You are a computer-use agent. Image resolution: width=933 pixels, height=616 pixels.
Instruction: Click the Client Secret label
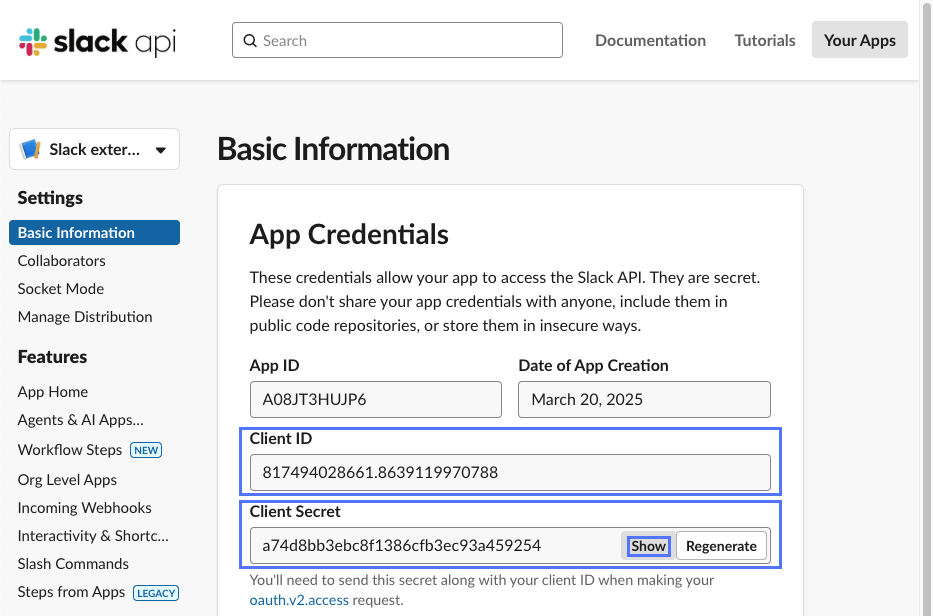coord(295,511)
